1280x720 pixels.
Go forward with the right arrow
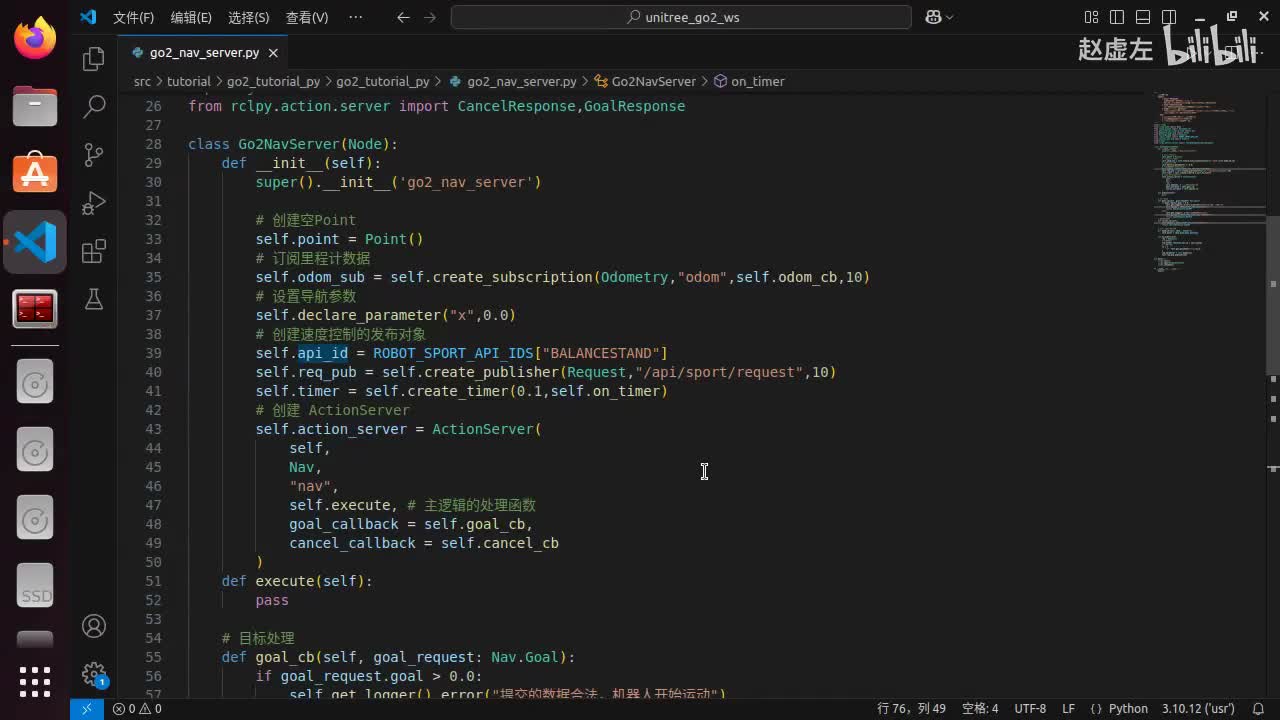(430, 17)
